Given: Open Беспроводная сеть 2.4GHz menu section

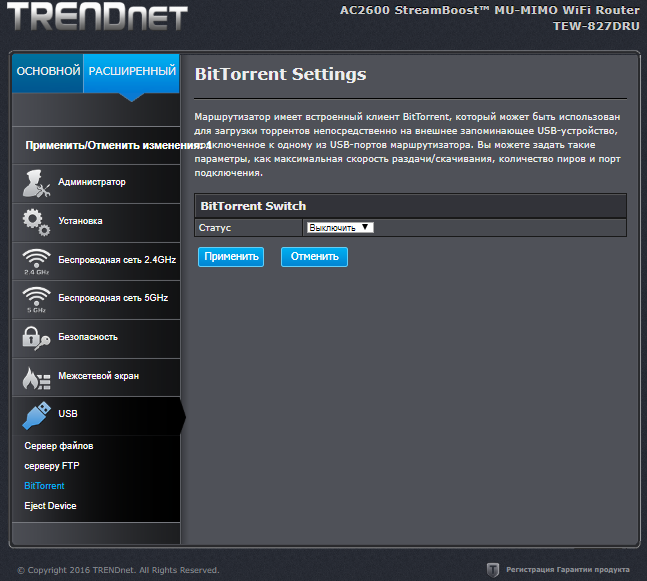Looking at the screenshot, I should coord(96,261).
